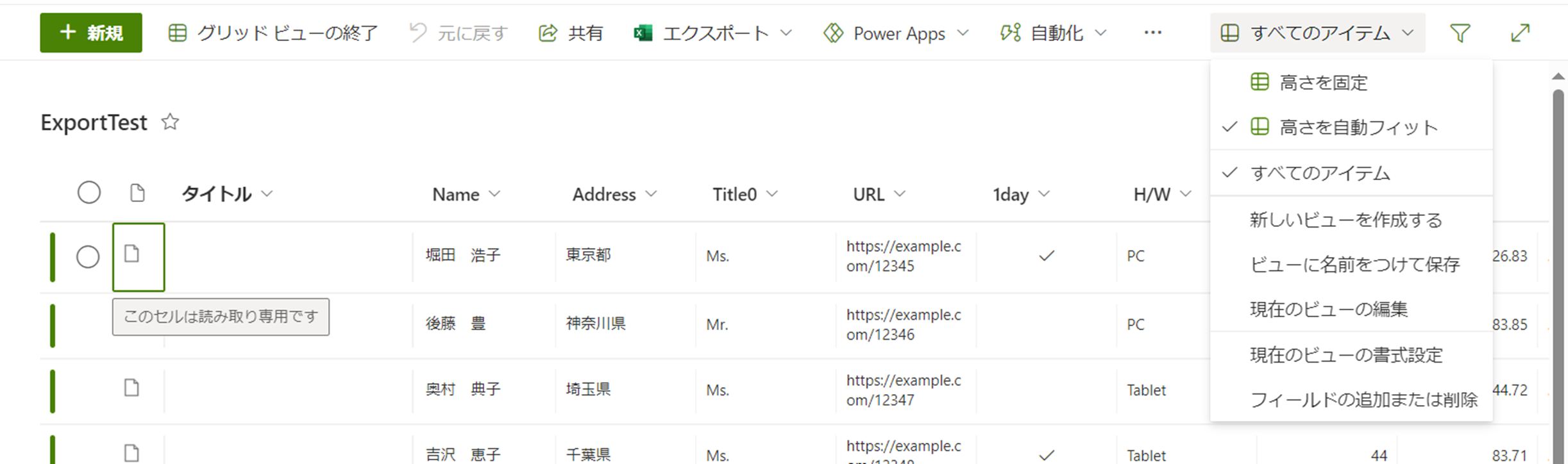Click the file icon in 吉沢 恵子 row
Screen dimensions: 1568x464
coord(131,453)
